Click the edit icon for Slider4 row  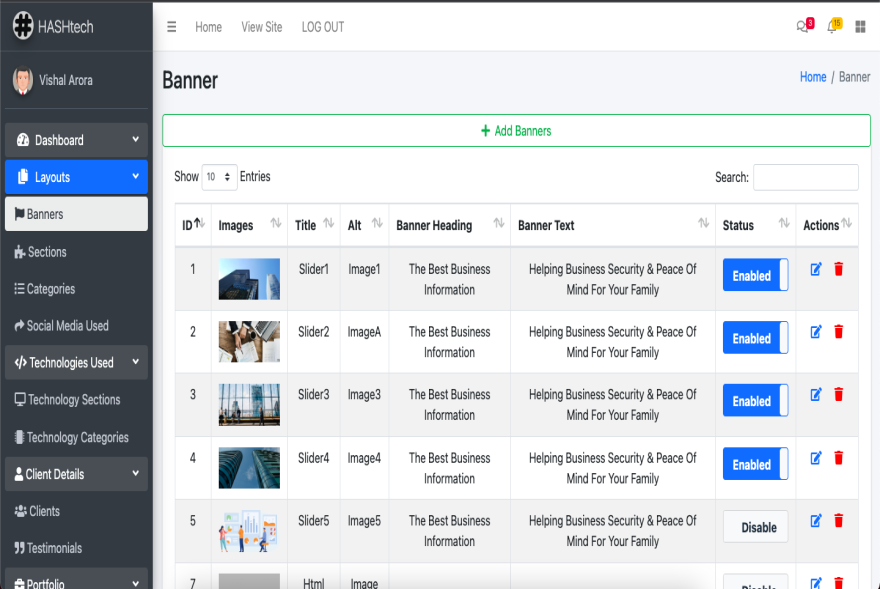[816, 458]
